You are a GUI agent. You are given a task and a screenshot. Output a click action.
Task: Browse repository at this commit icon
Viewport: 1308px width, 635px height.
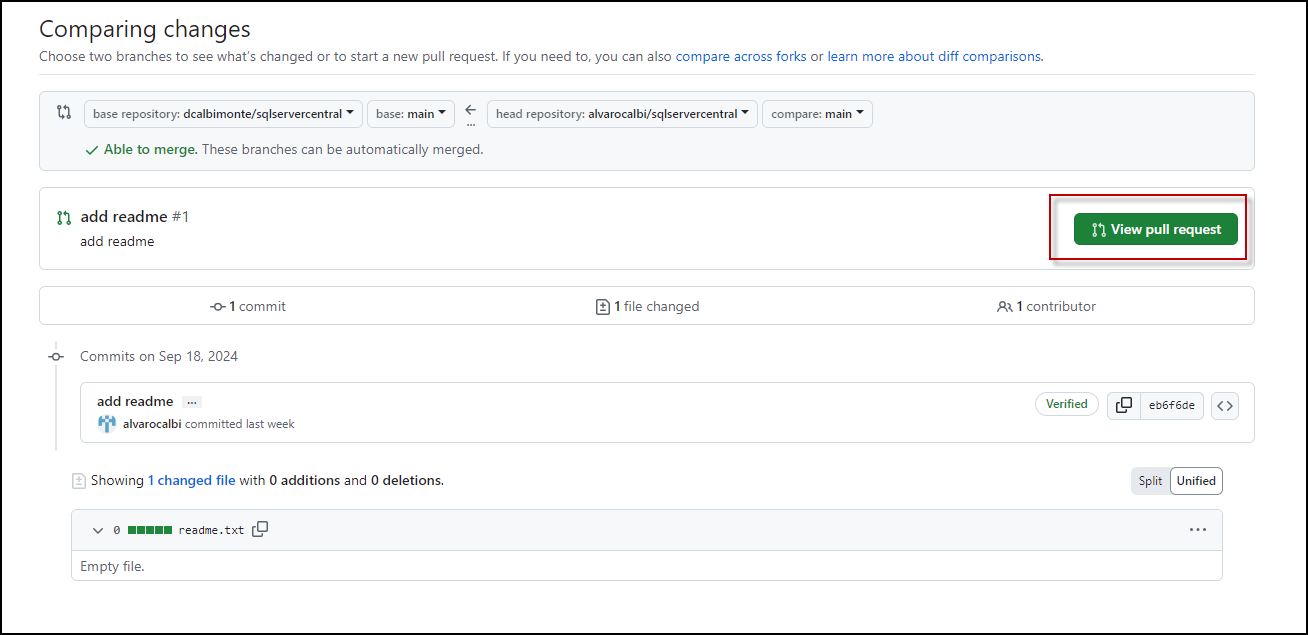point(1225,405)
